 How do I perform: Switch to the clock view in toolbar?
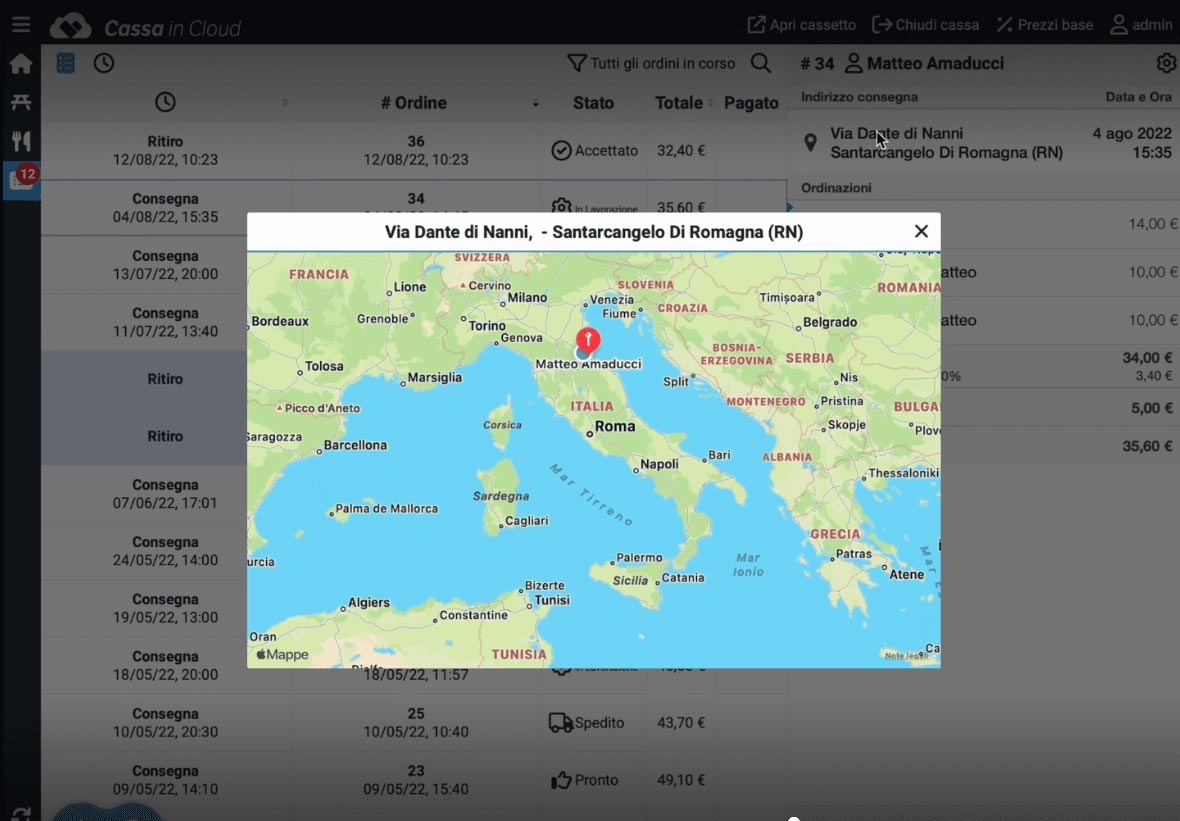coord(104,63)
